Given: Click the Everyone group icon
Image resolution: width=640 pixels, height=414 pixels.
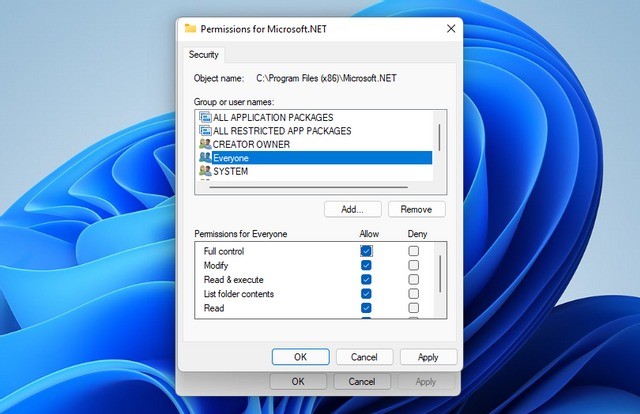Looking at the screenshot, I should [x=205, y=158].
